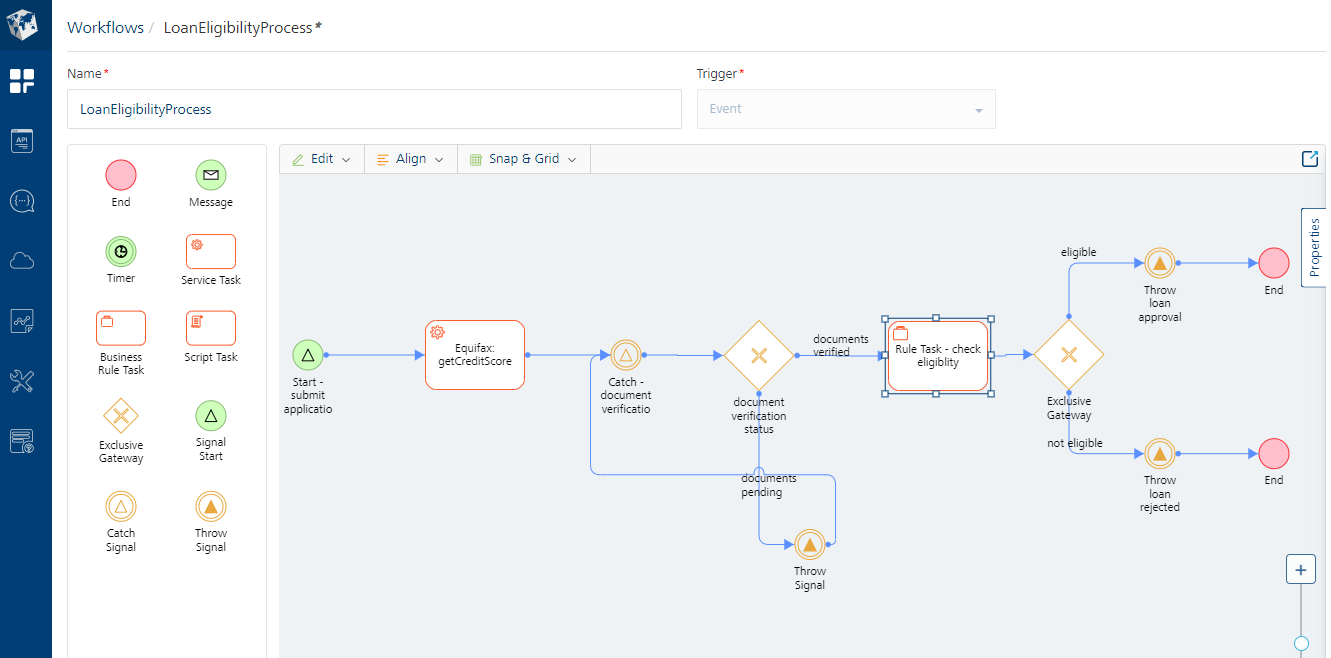Select the Service Task palette shape
Screen dimensions: 1331x658
click(211, 252)
